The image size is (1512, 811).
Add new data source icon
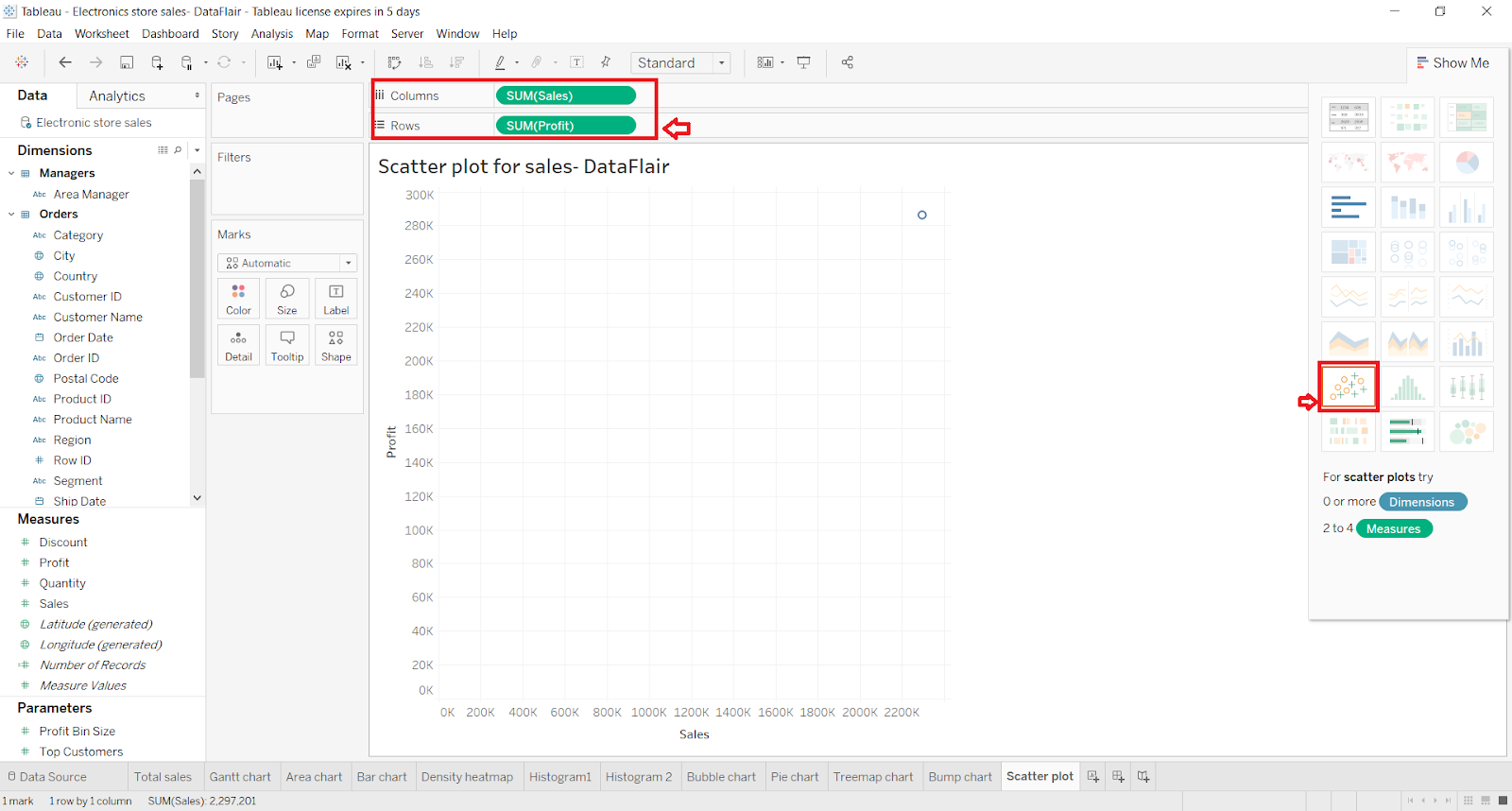point(157,62)
